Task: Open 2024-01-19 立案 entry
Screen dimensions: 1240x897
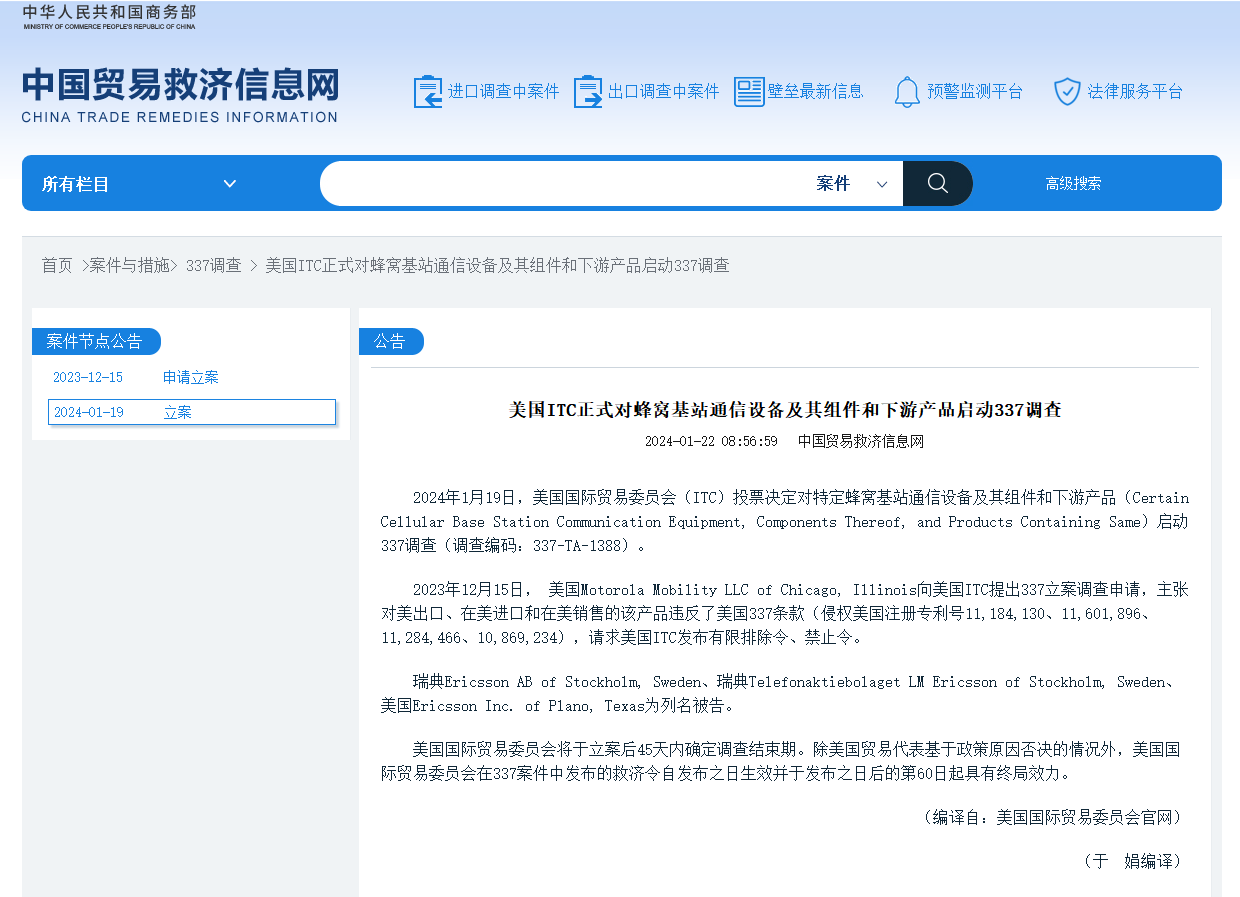Action: coord(192,412)
